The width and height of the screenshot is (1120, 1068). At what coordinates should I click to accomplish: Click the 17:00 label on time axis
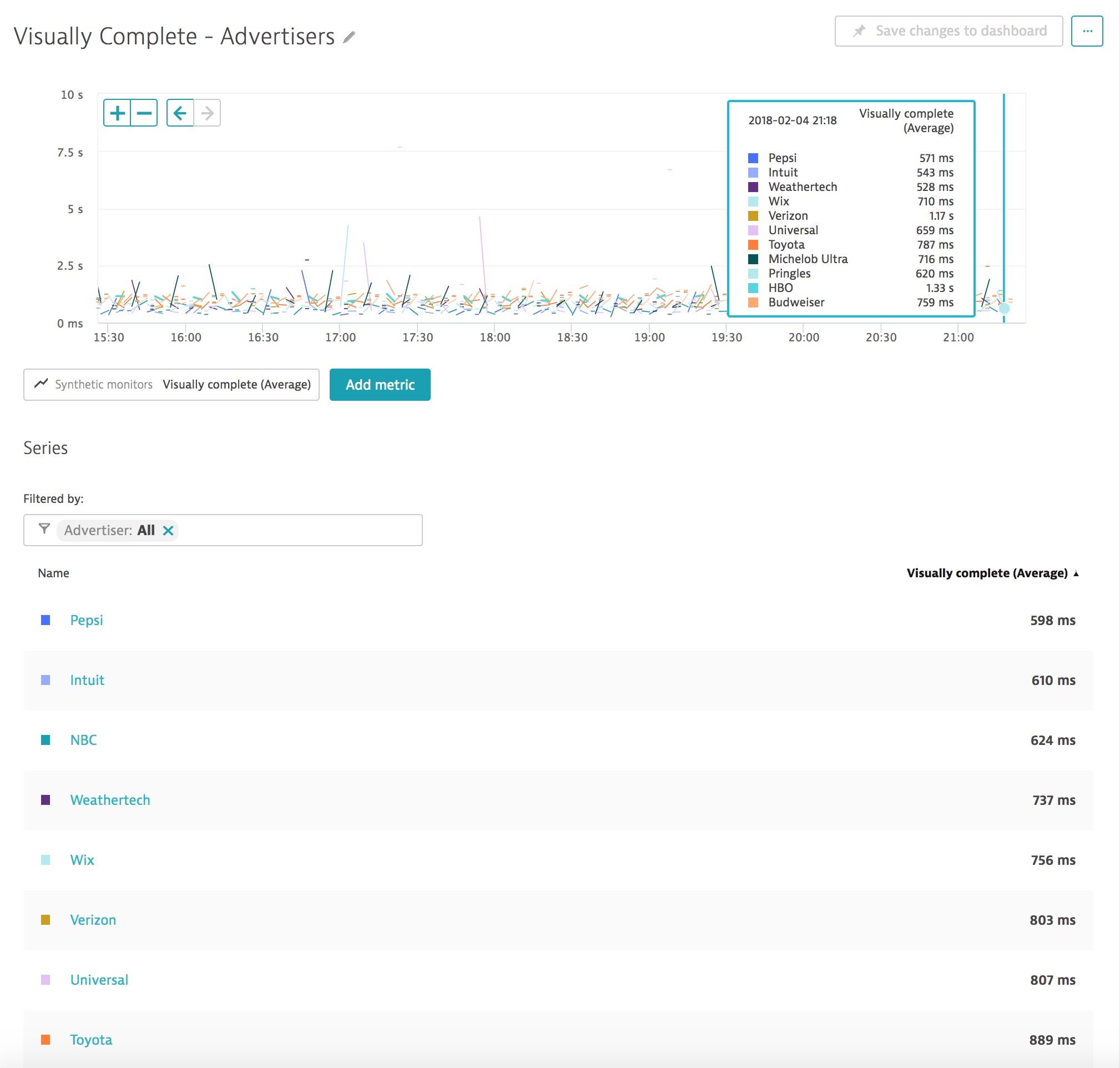point(340,337)
